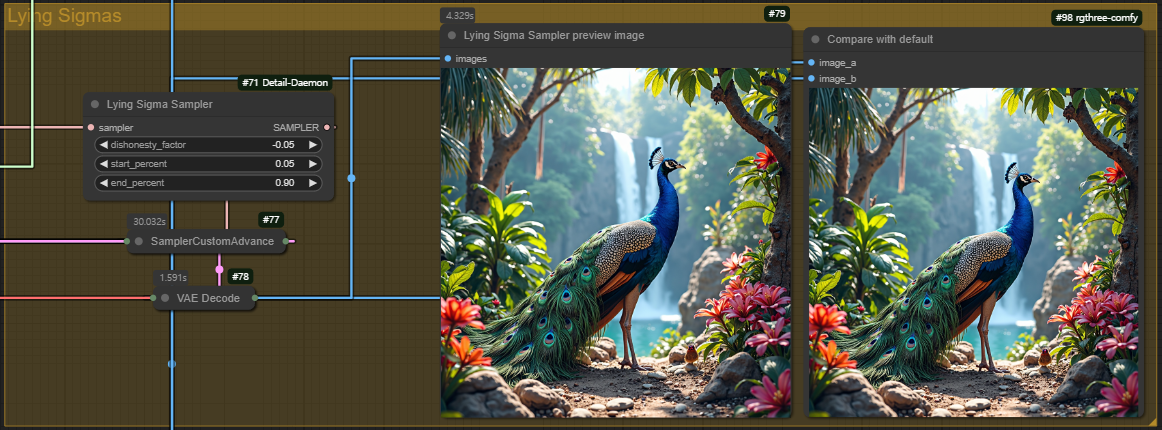The width and height of the screenshot is (1162, 430).
Task: Click the 1.591s execution time label
Action: (x=173, y=278)
